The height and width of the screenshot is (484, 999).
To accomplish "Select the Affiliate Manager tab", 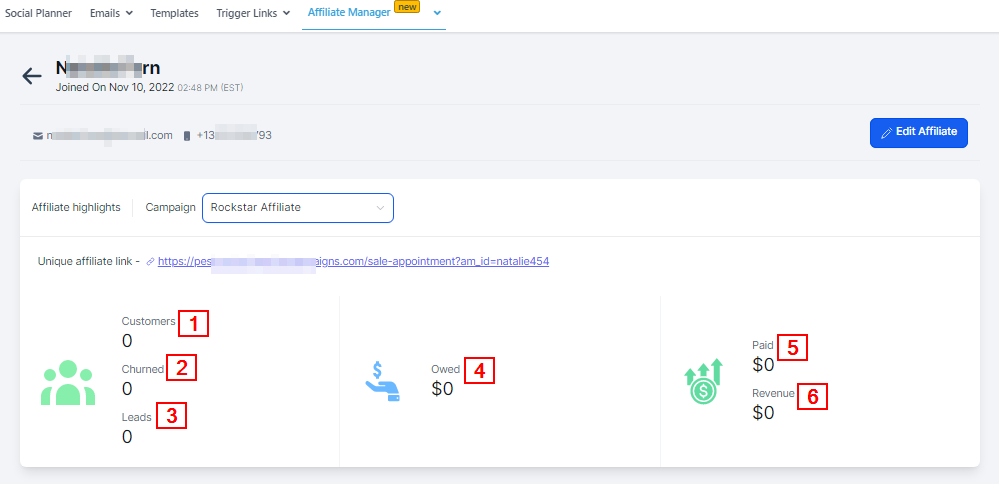I will pos(350,13).
